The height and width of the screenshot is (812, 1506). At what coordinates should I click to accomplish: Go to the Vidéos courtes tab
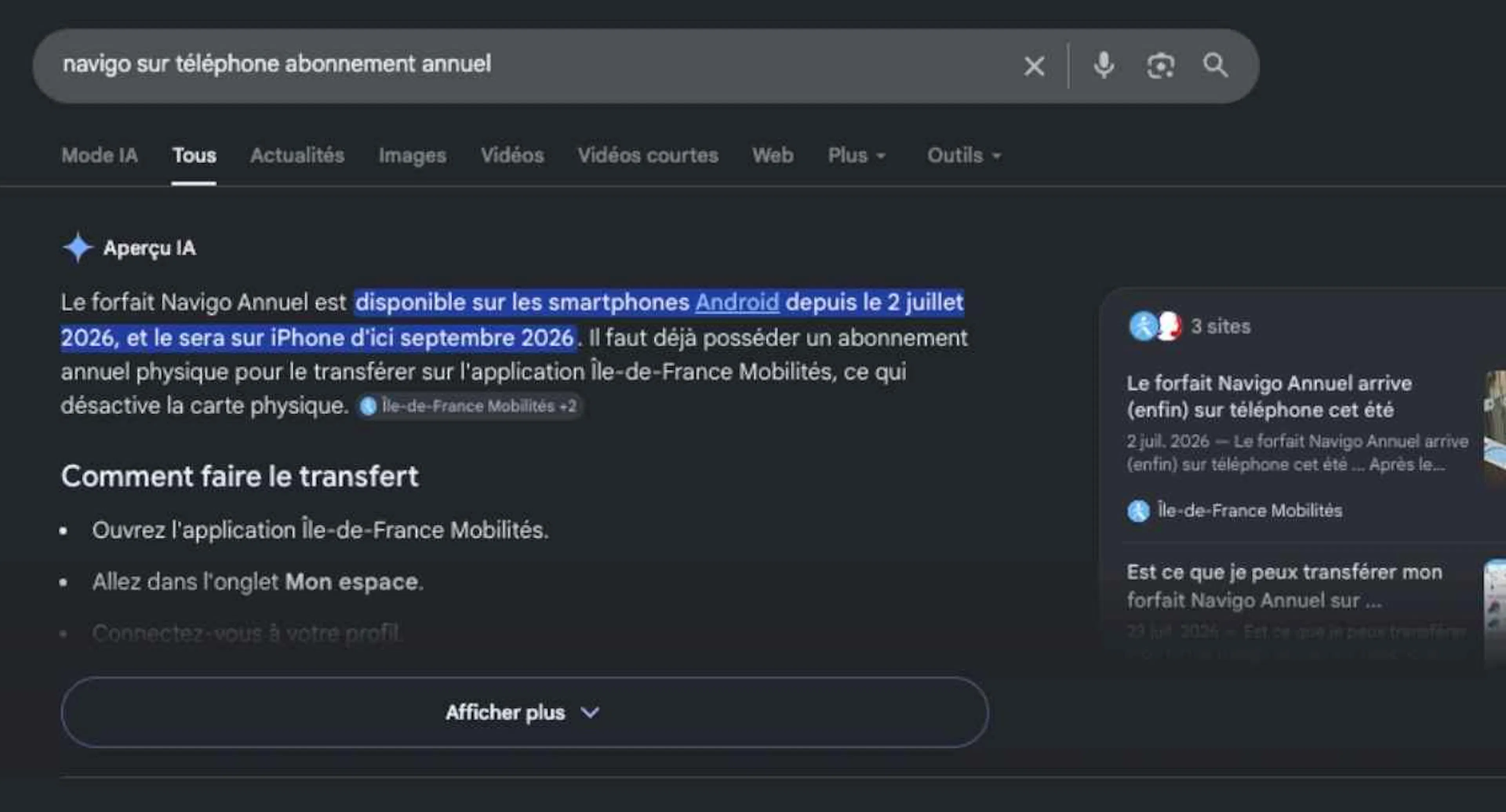click(648, 156)
